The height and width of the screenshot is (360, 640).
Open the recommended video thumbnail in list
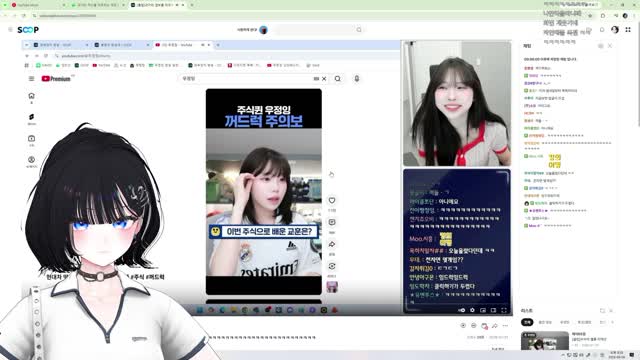click(544, 341)
